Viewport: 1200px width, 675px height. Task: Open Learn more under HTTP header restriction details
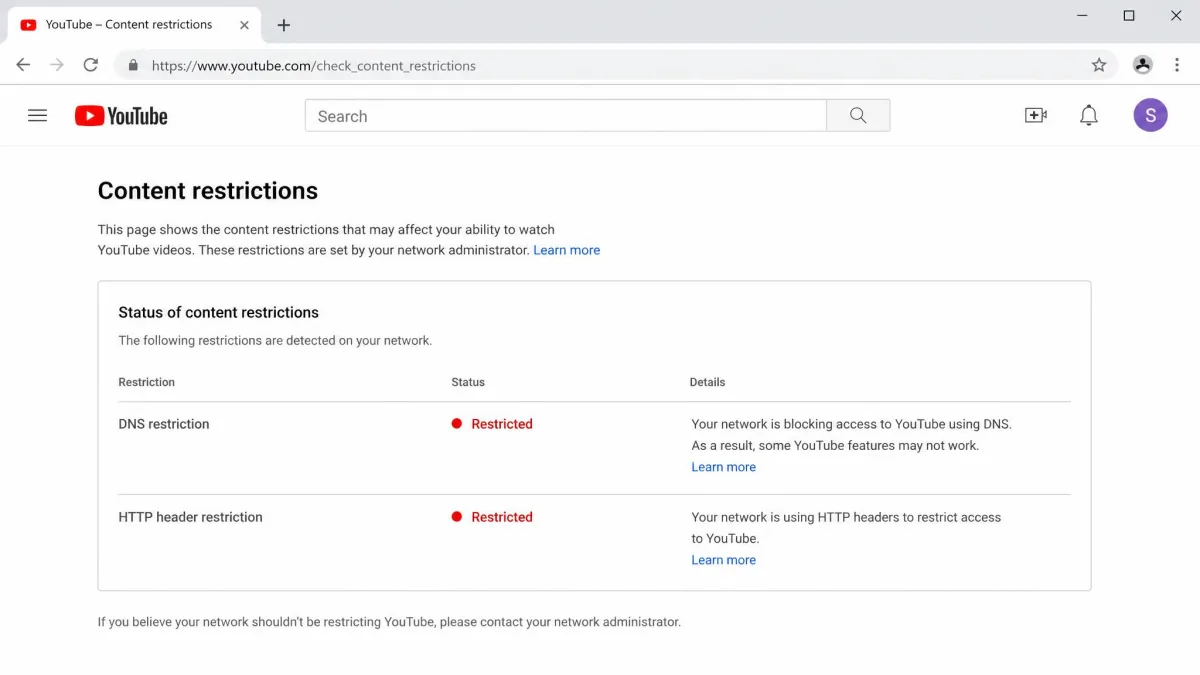pos(724,560)
